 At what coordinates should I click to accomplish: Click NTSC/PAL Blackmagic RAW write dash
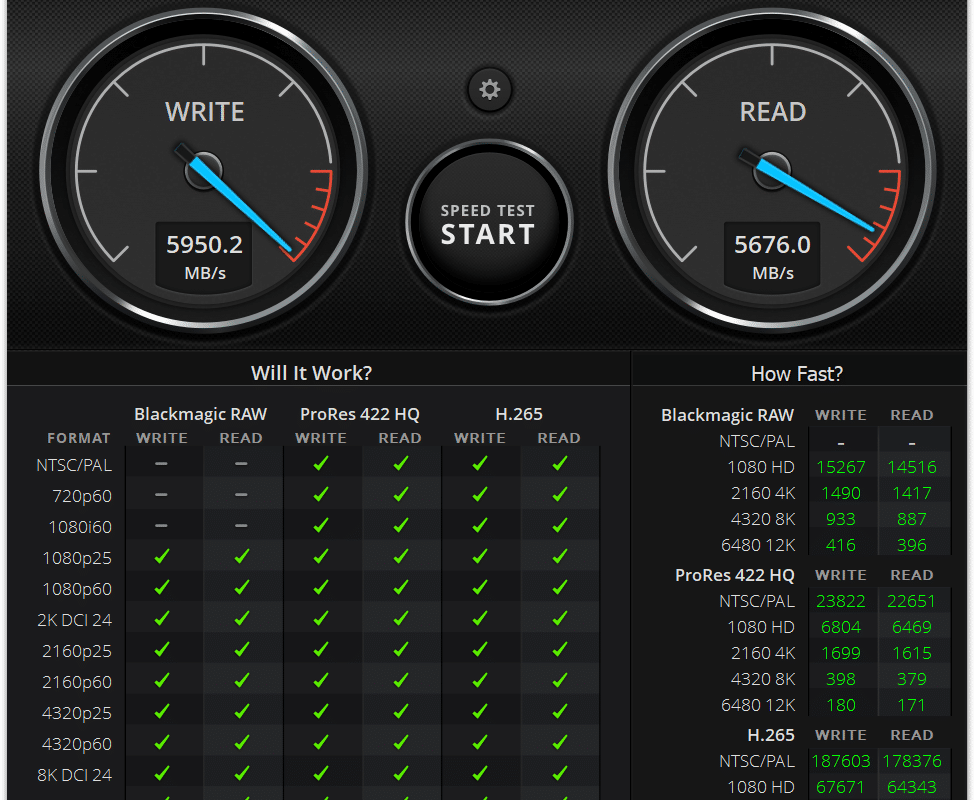coord(162,464)
